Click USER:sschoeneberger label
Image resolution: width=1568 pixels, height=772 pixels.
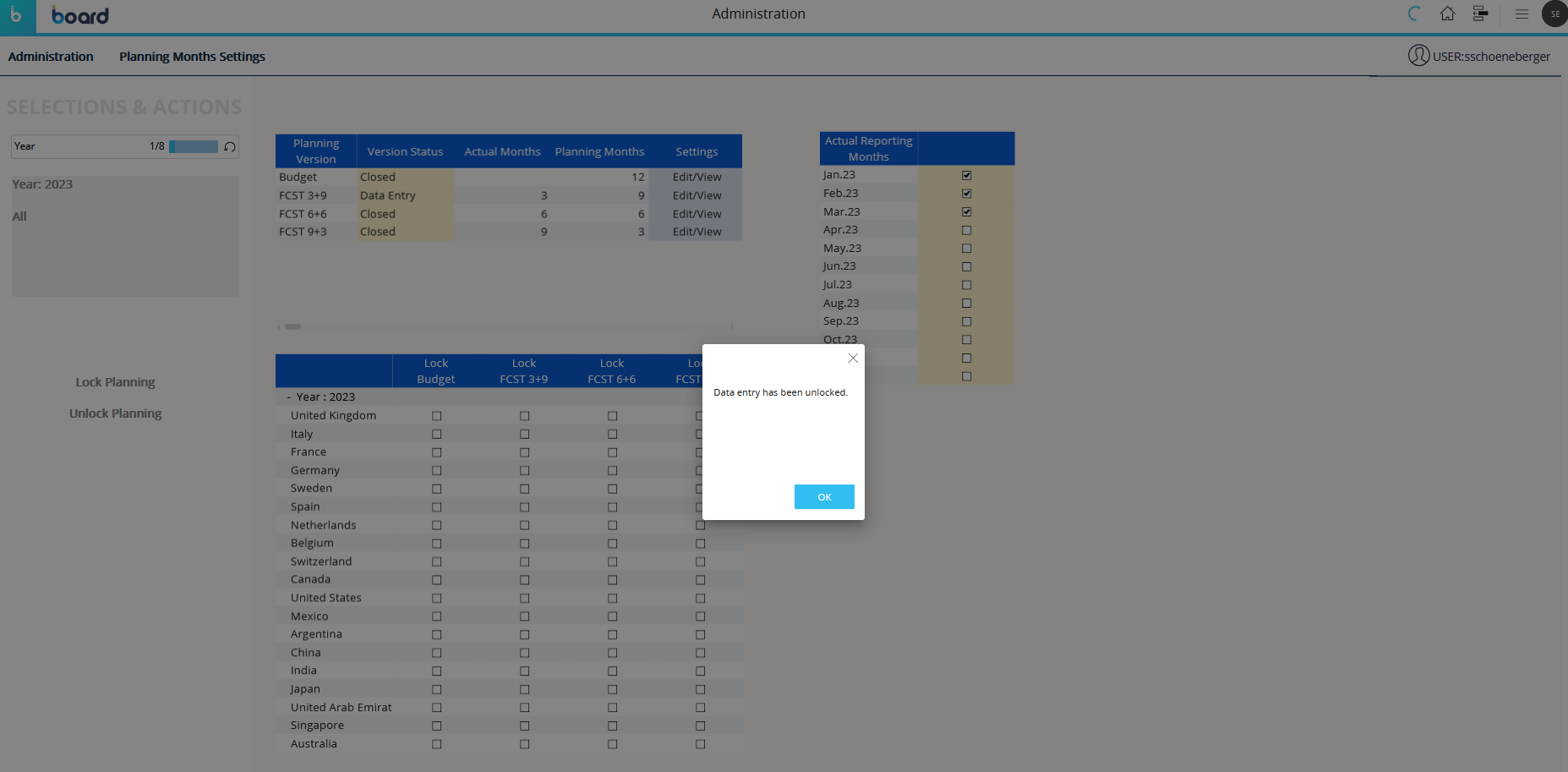tap(1491, 57)
